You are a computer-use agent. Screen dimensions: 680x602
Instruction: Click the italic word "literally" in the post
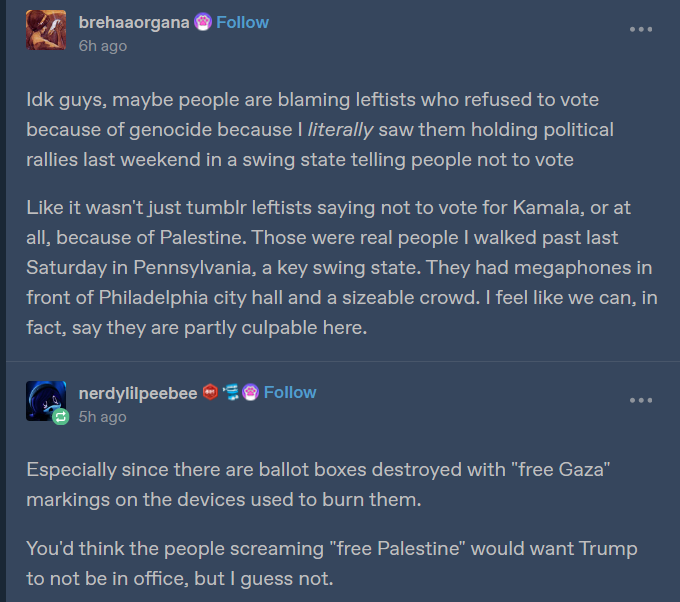pyautogui.click(x=342, y=130)
